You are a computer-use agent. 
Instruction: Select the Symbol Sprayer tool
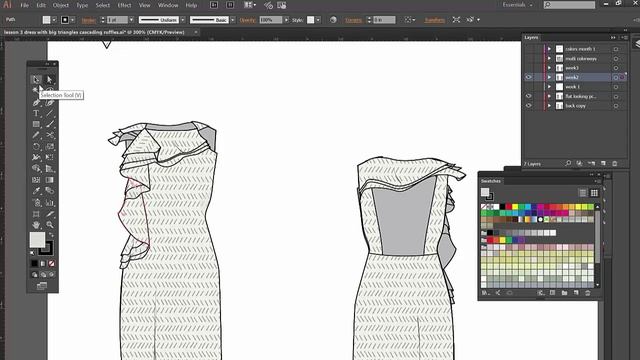(36, 202)
